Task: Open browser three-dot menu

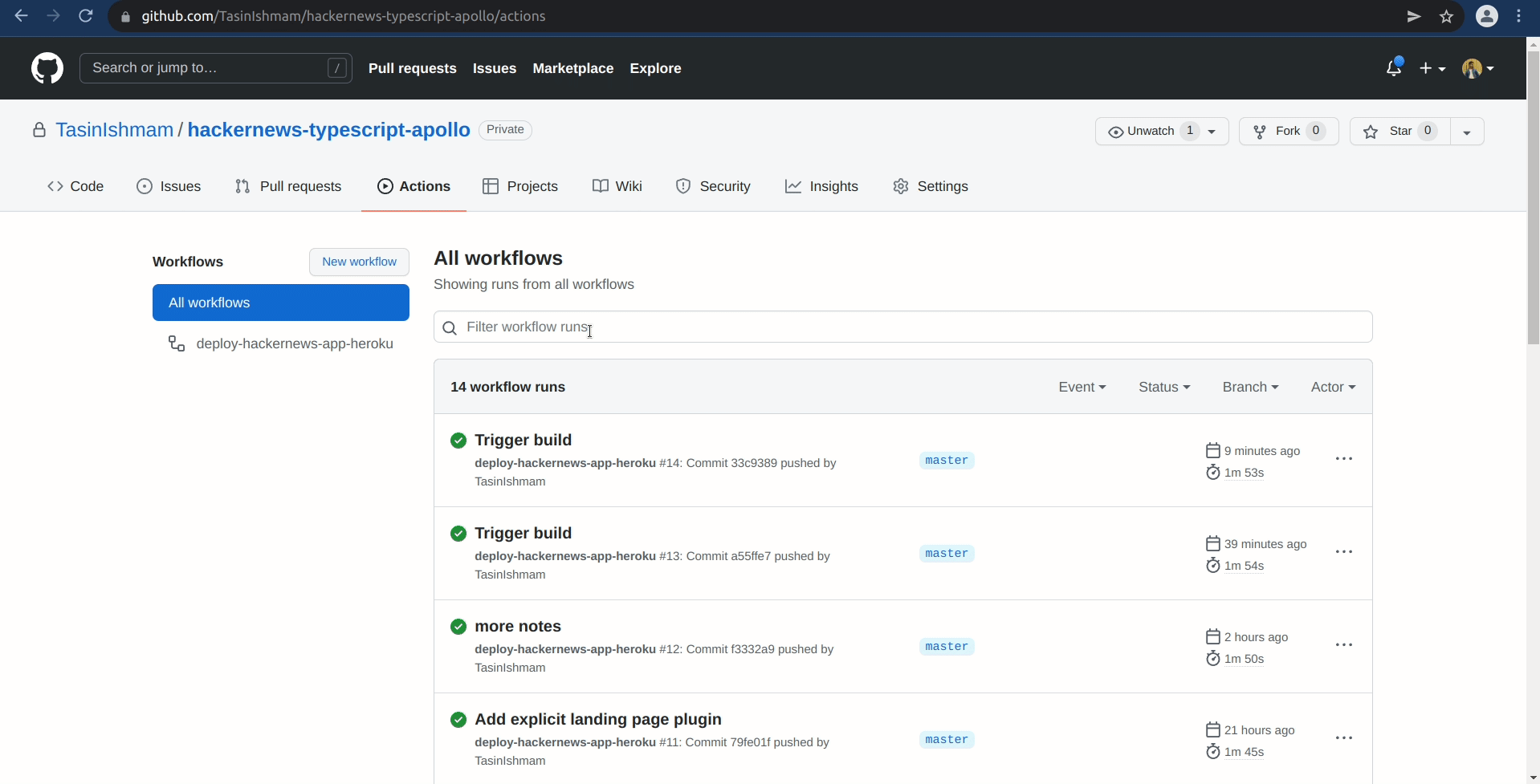Action: 1519,16
